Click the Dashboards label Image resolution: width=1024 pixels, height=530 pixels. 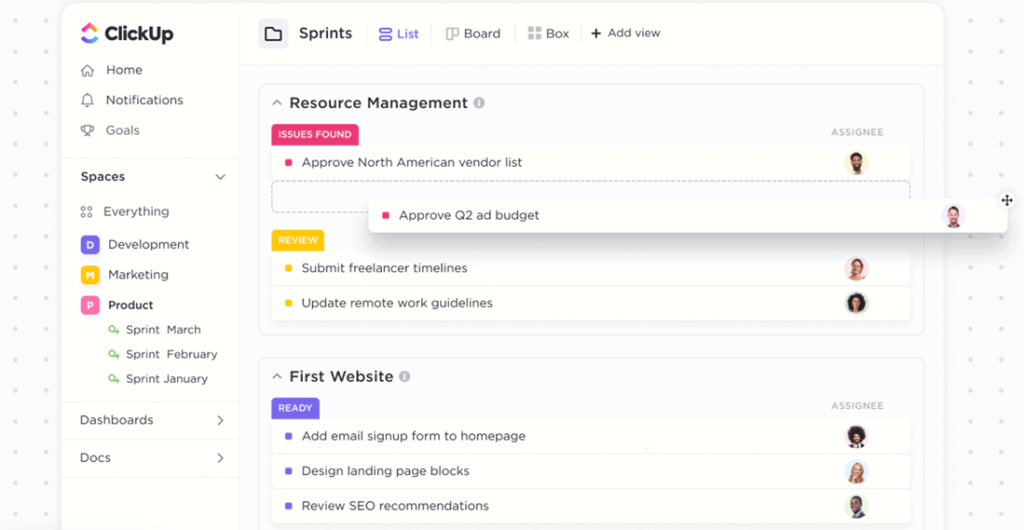point(116,420)
